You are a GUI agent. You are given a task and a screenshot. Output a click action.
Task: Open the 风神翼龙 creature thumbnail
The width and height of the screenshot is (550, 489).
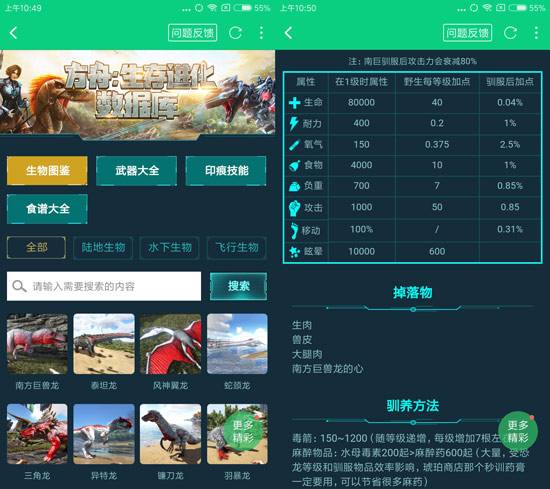[x=170, y=344]
